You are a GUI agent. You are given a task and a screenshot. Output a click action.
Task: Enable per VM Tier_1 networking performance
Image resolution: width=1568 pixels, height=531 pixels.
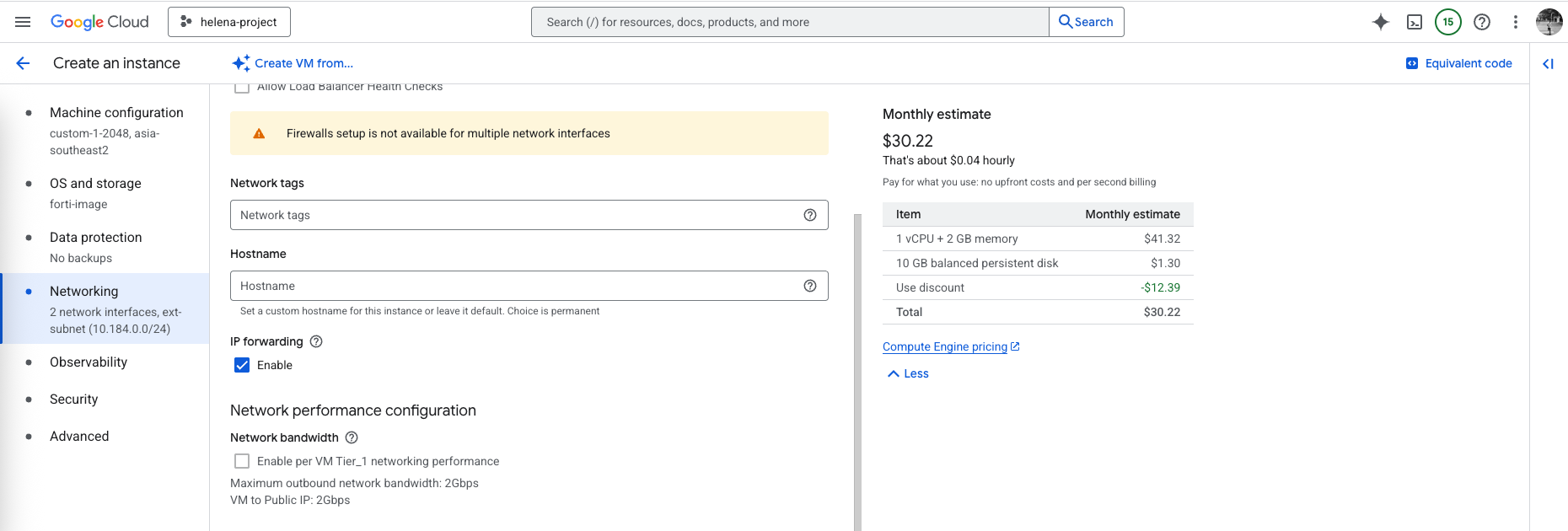coord(242,461)
